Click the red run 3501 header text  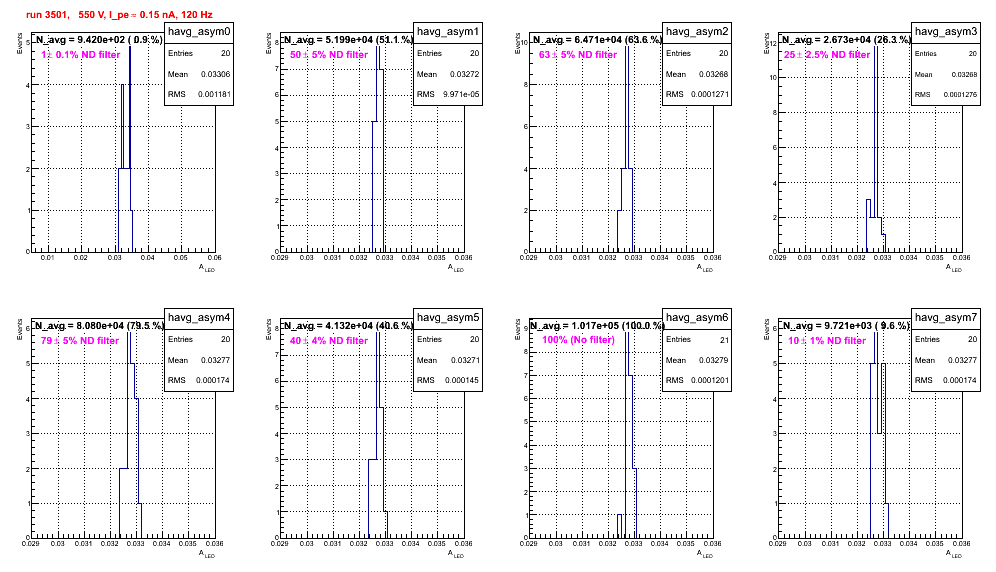click(x=119, y=14)
